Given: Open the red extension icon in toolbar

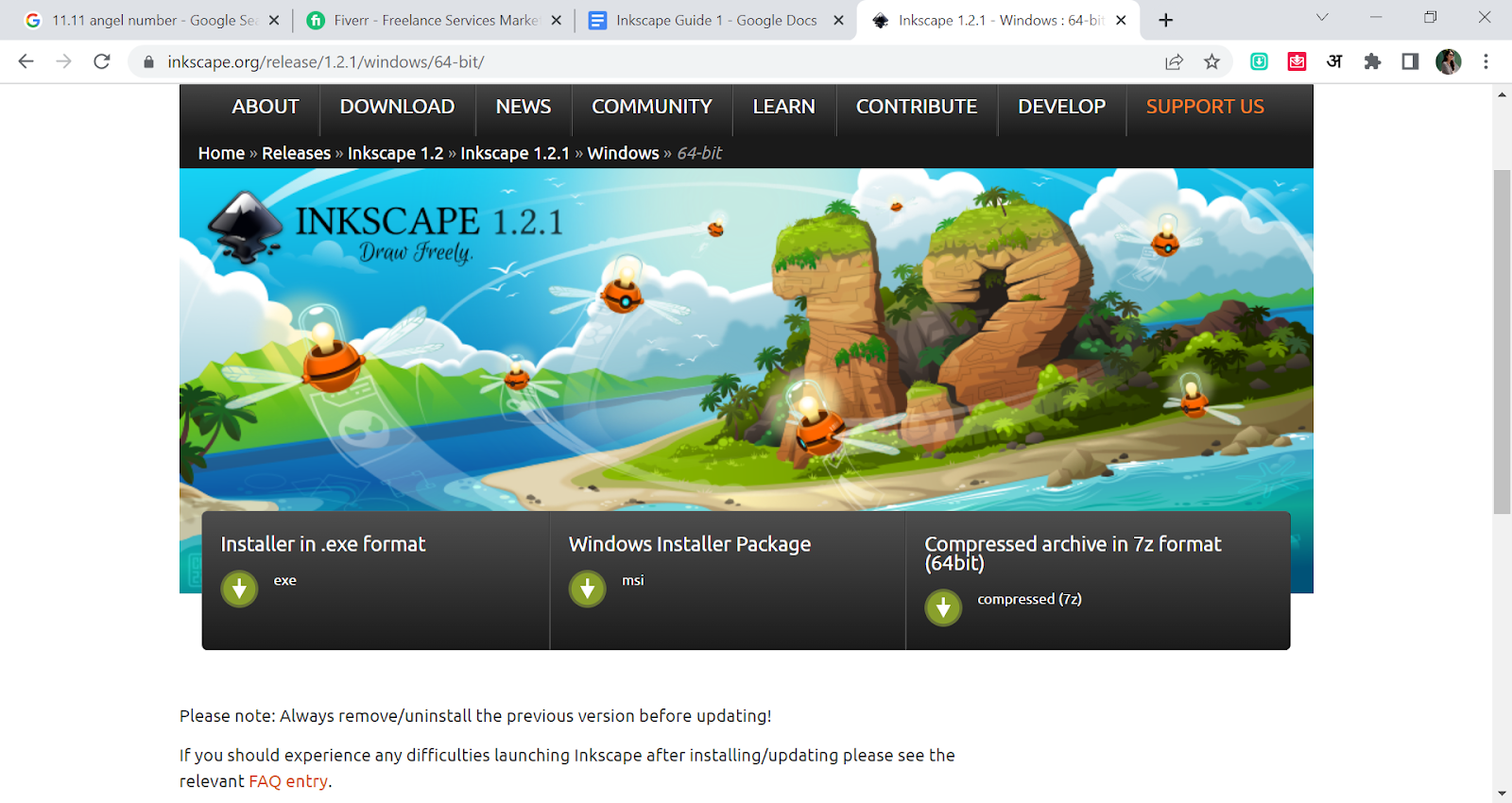Looking at the screenshot, I should (x=1297, y=61).
